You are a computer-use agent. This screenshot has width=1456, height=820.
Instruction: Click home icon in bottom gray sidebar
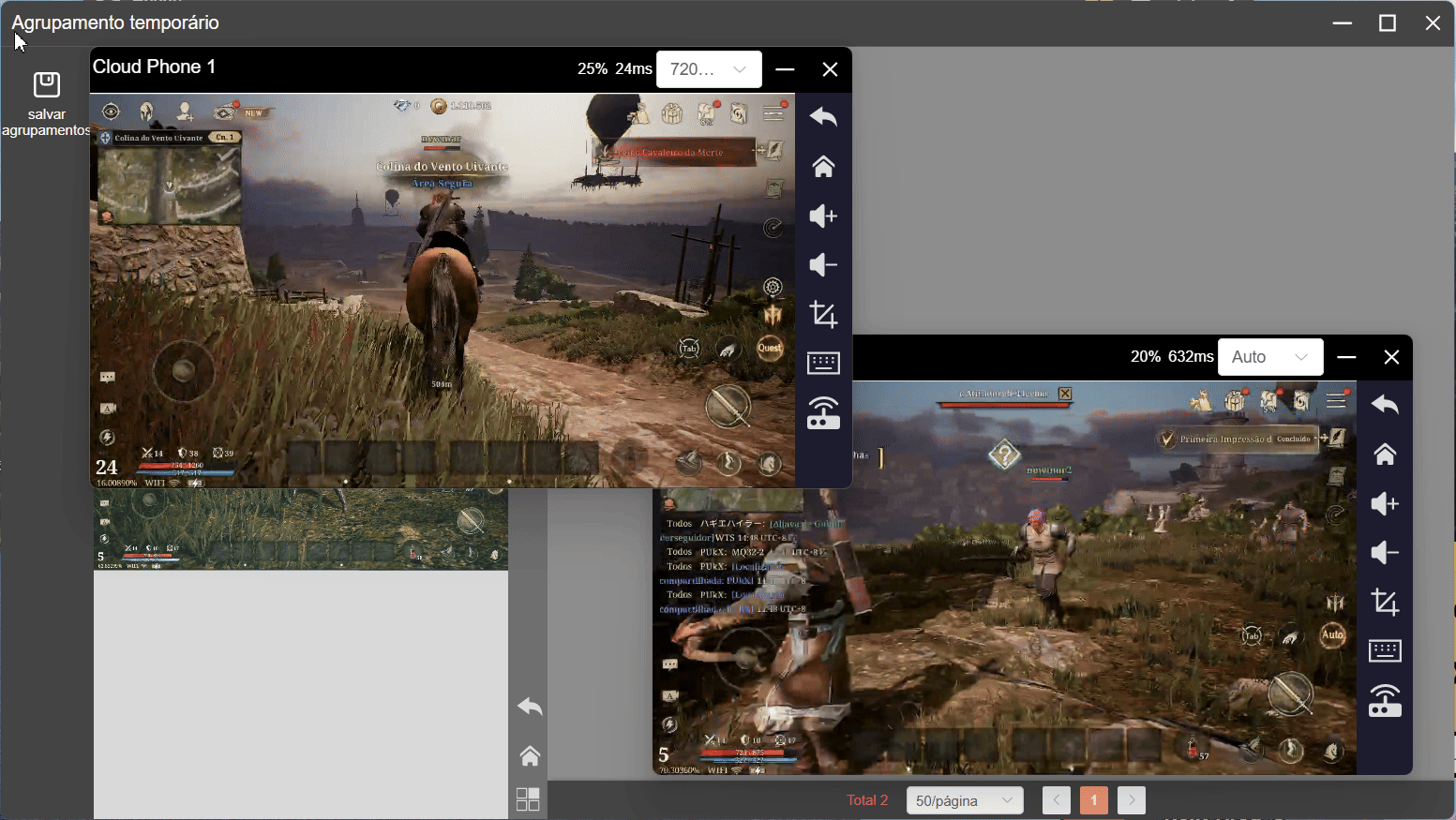click(530, 755)
